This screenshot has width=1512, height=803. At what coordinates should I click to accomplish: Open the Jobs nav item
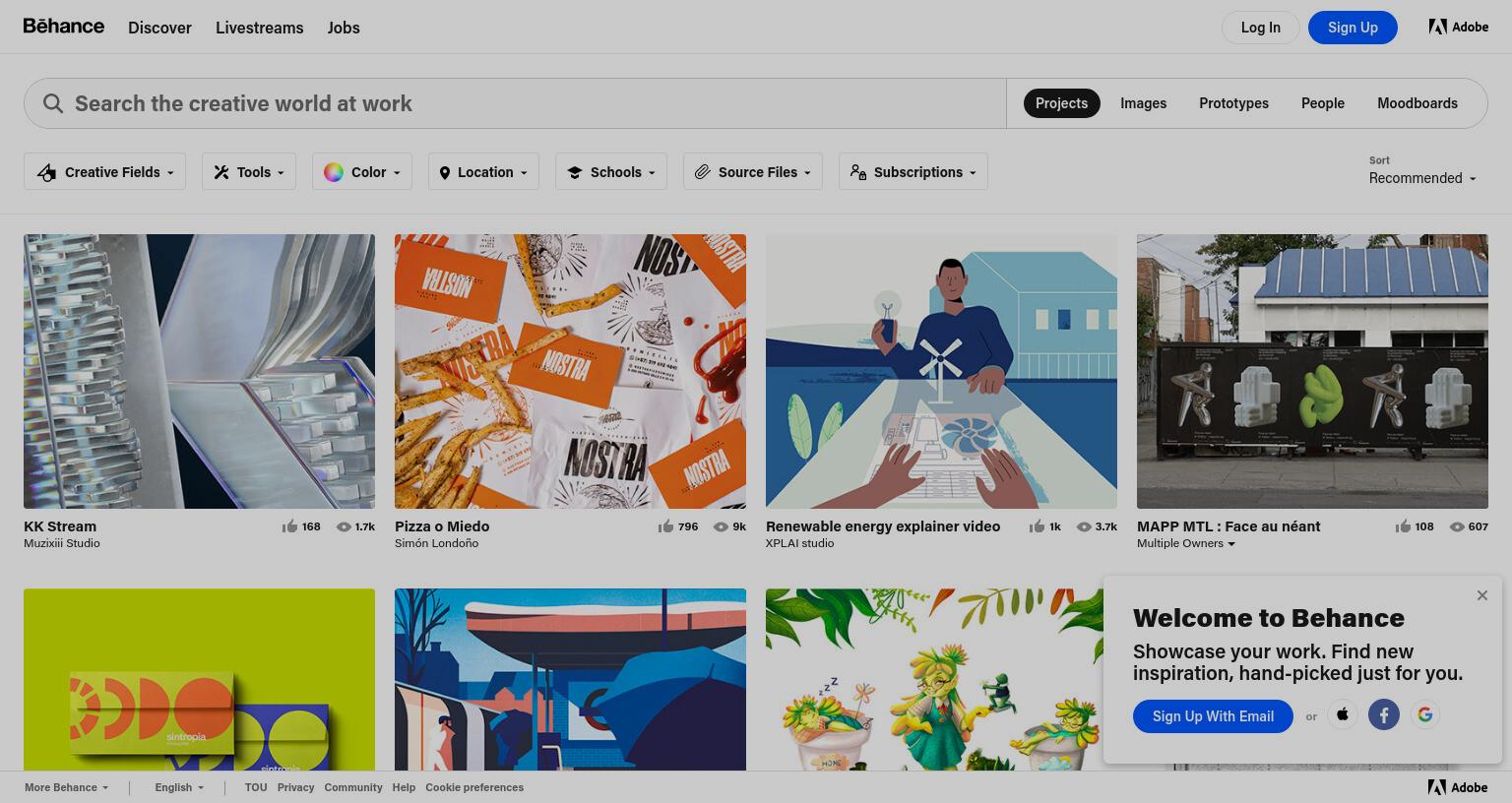(344, 28)
